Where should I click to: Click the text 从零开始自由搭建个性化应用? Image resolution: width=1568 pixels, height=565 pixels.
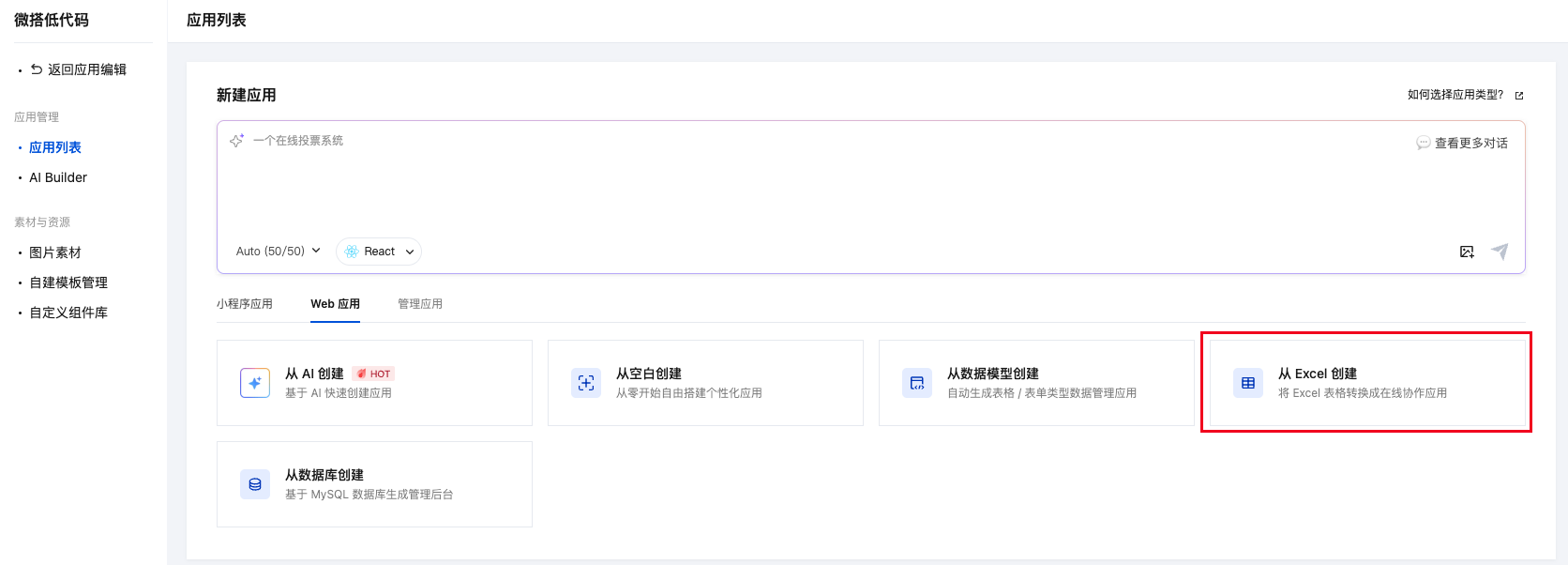pyautogui.click(x=689, y=393)
